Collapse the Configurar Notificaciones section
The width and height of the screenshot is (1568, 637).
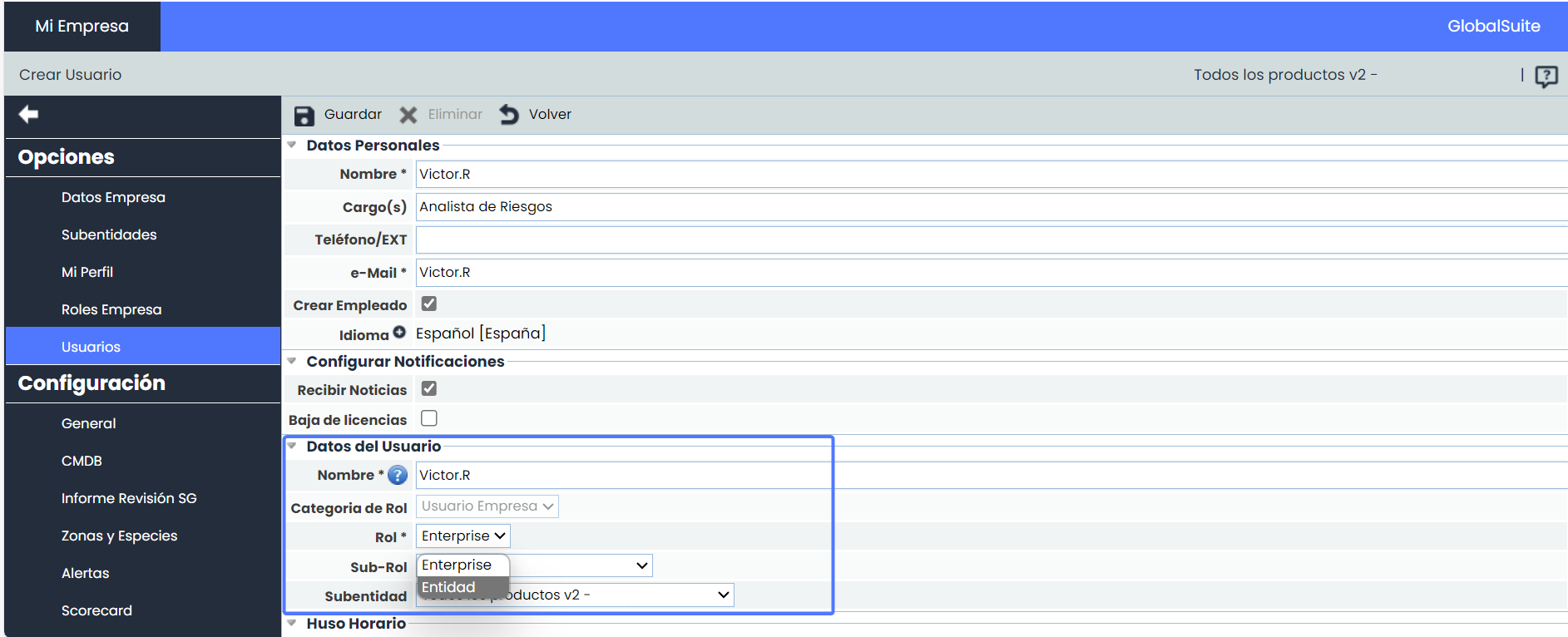[292, 361]
